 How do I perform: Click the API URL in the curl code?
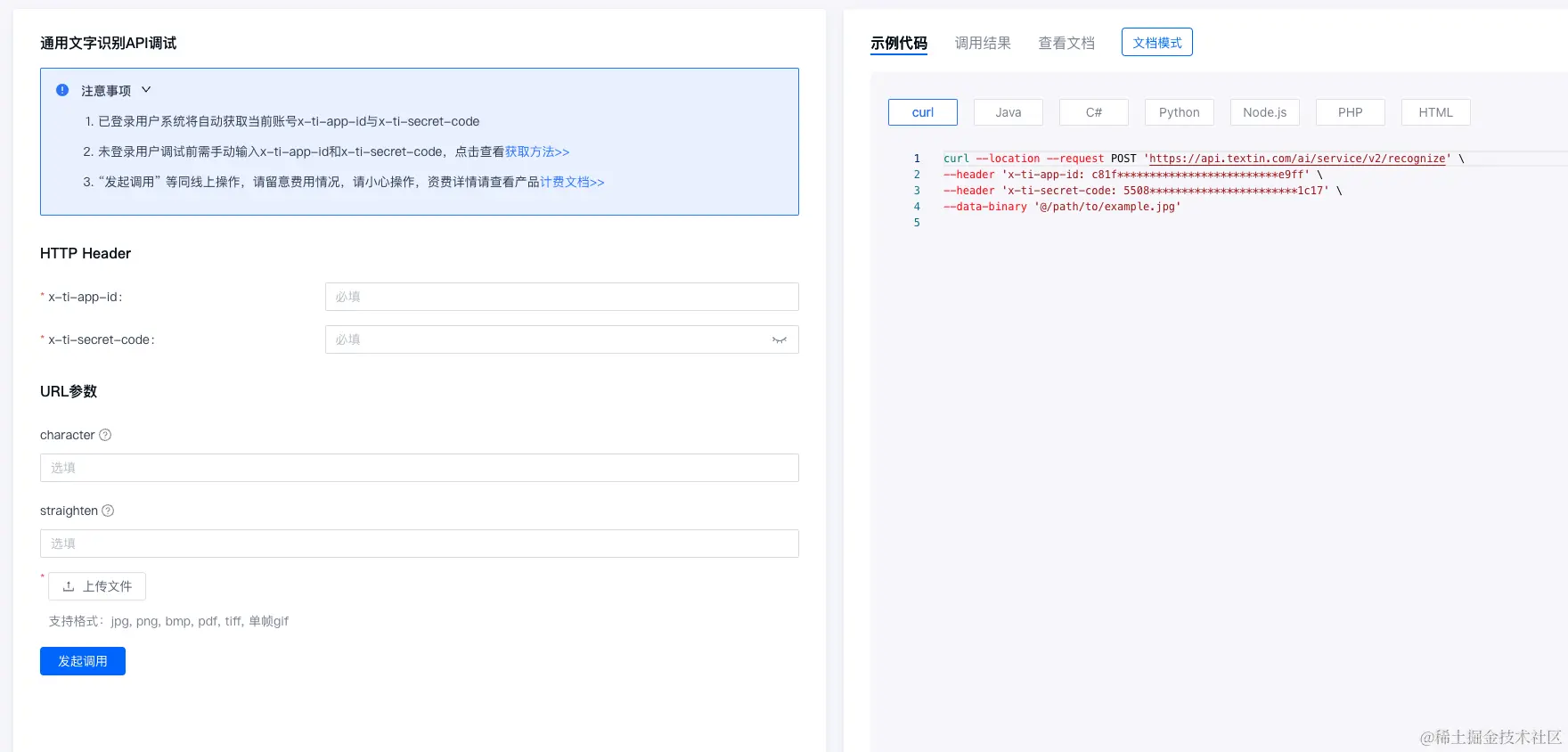(1297, 159)
